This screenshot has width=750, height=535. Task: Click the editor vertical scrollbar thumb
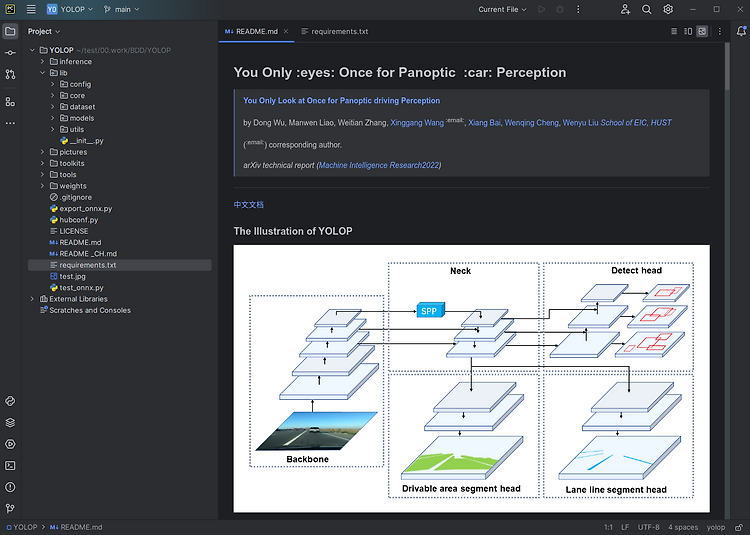[x=728, y=66]
